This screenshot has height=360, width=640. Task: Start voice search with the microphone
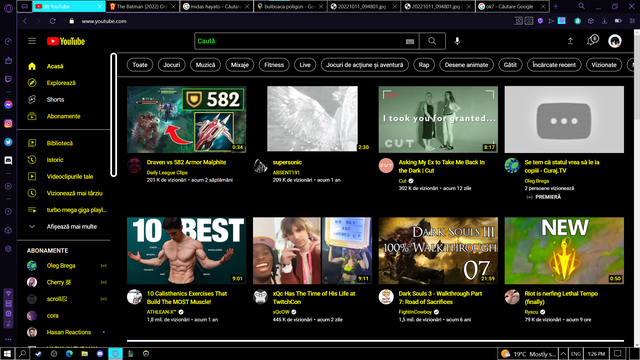(x=457, y=41)
